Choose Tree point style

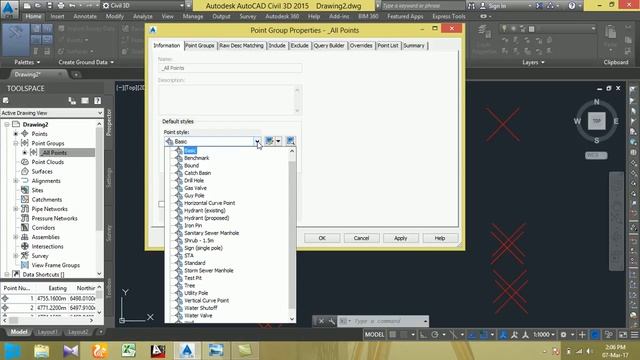[x=189, y=286]
